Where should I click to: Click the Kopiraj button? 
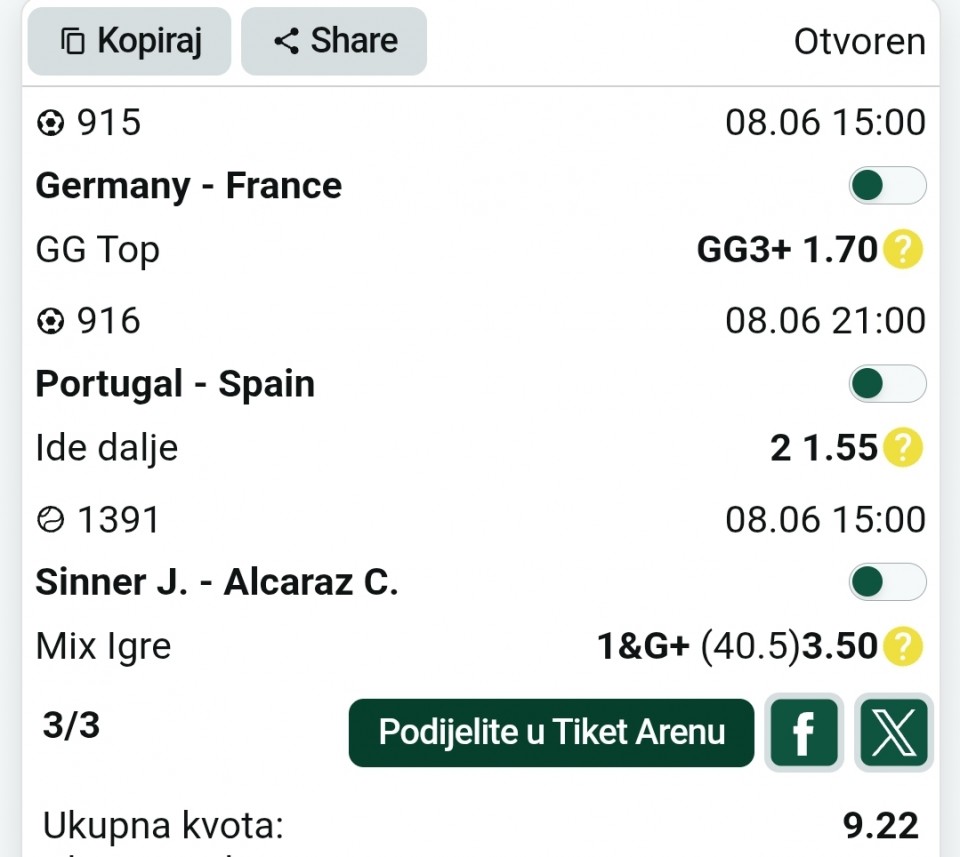tap(129, 42)
